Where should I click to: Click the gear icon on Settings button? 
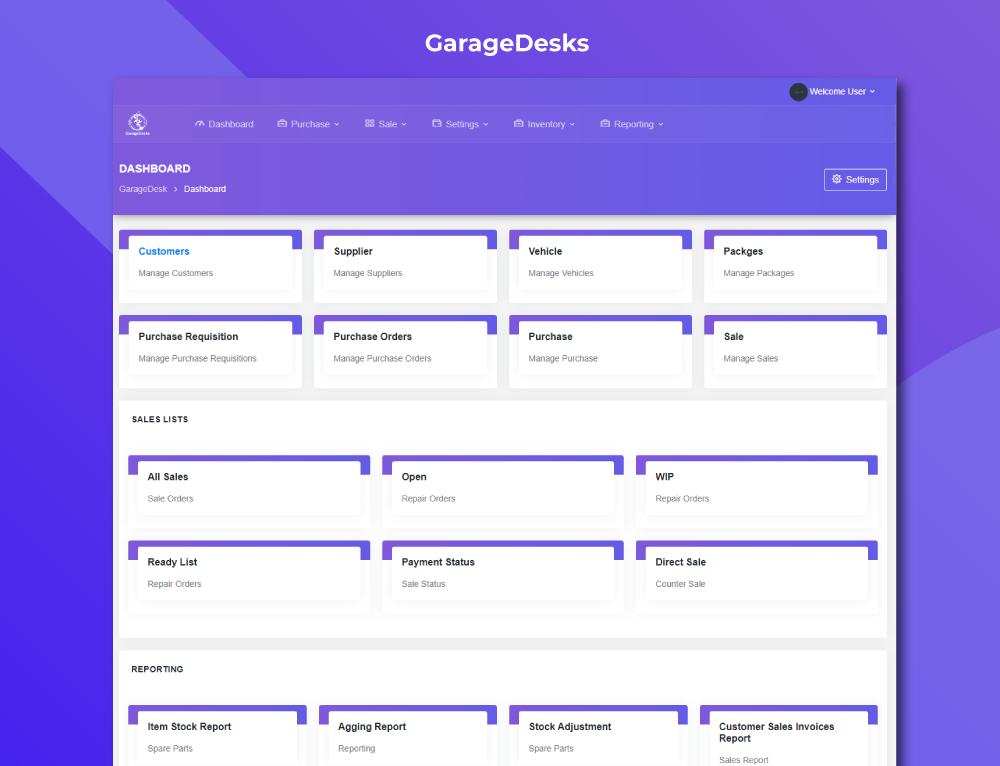(x=837, y=179)
